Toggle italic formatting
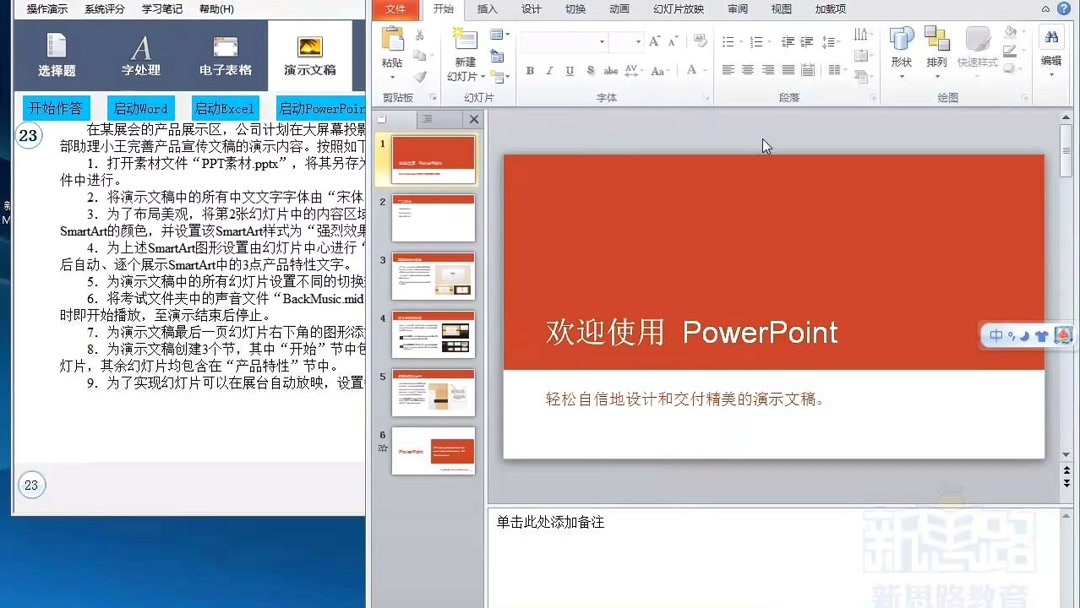This screenshot has width=1080, height=608. point(549,70)
